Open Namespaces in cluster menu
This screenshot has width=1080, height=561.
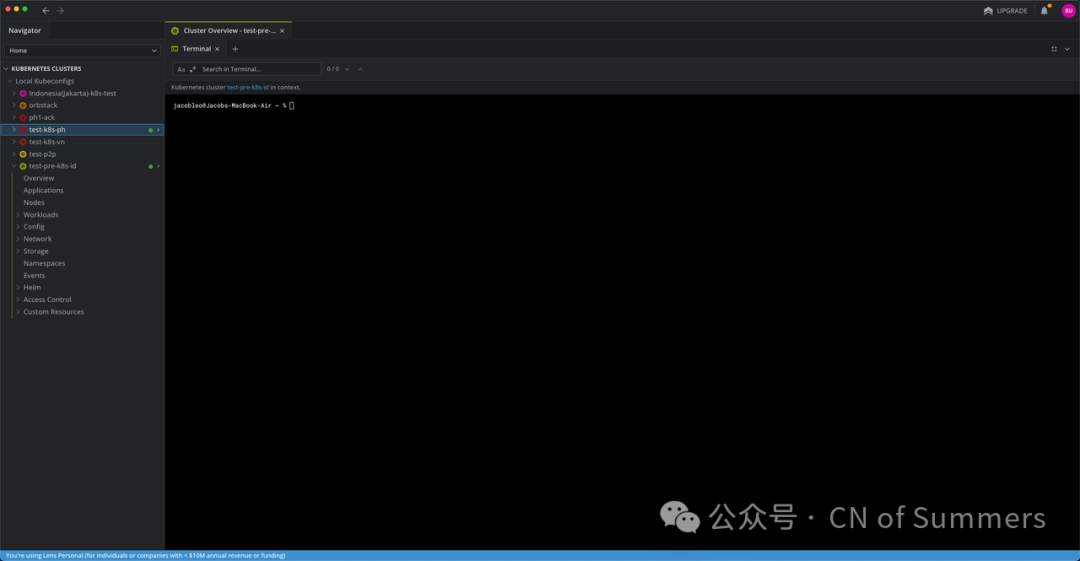coord(44,263)
